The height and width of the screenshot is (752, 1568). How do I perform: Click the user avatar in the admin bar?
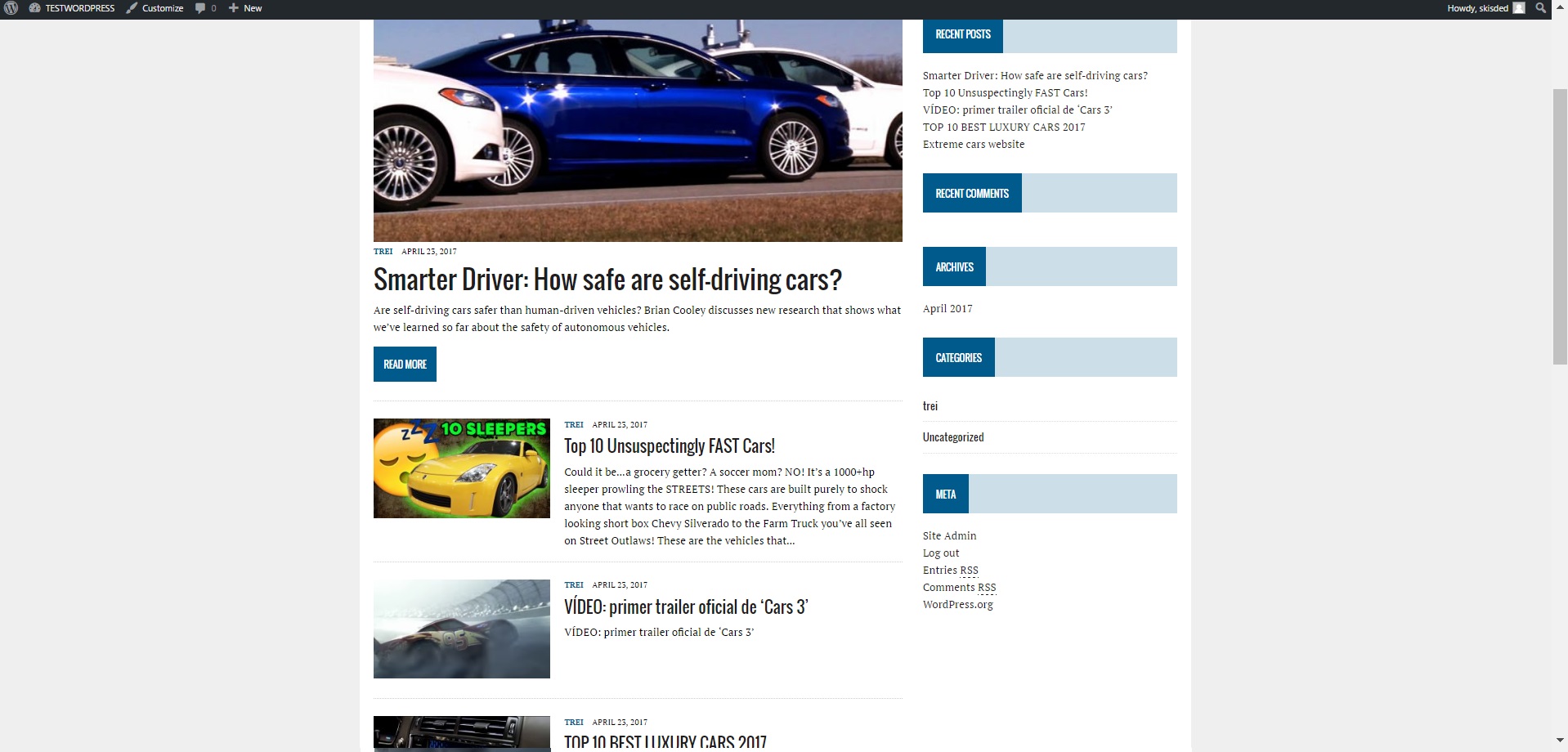(1519, 8)
